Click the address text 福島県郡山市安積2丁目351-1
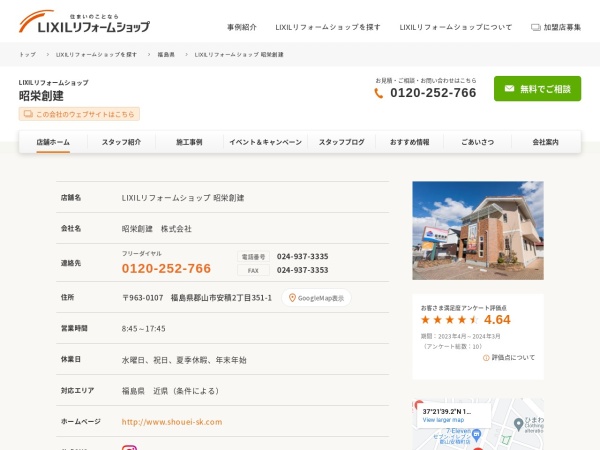 click(x=221, y=298)
